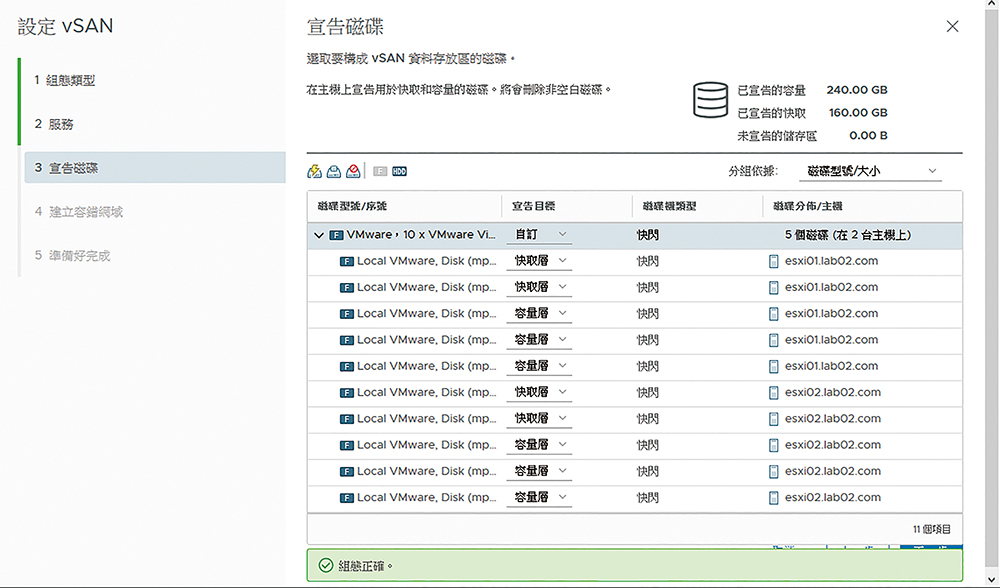
Task: Open second 快取層 dropdown for esxi02.lab02.com
Action: [x=539, y=418]
